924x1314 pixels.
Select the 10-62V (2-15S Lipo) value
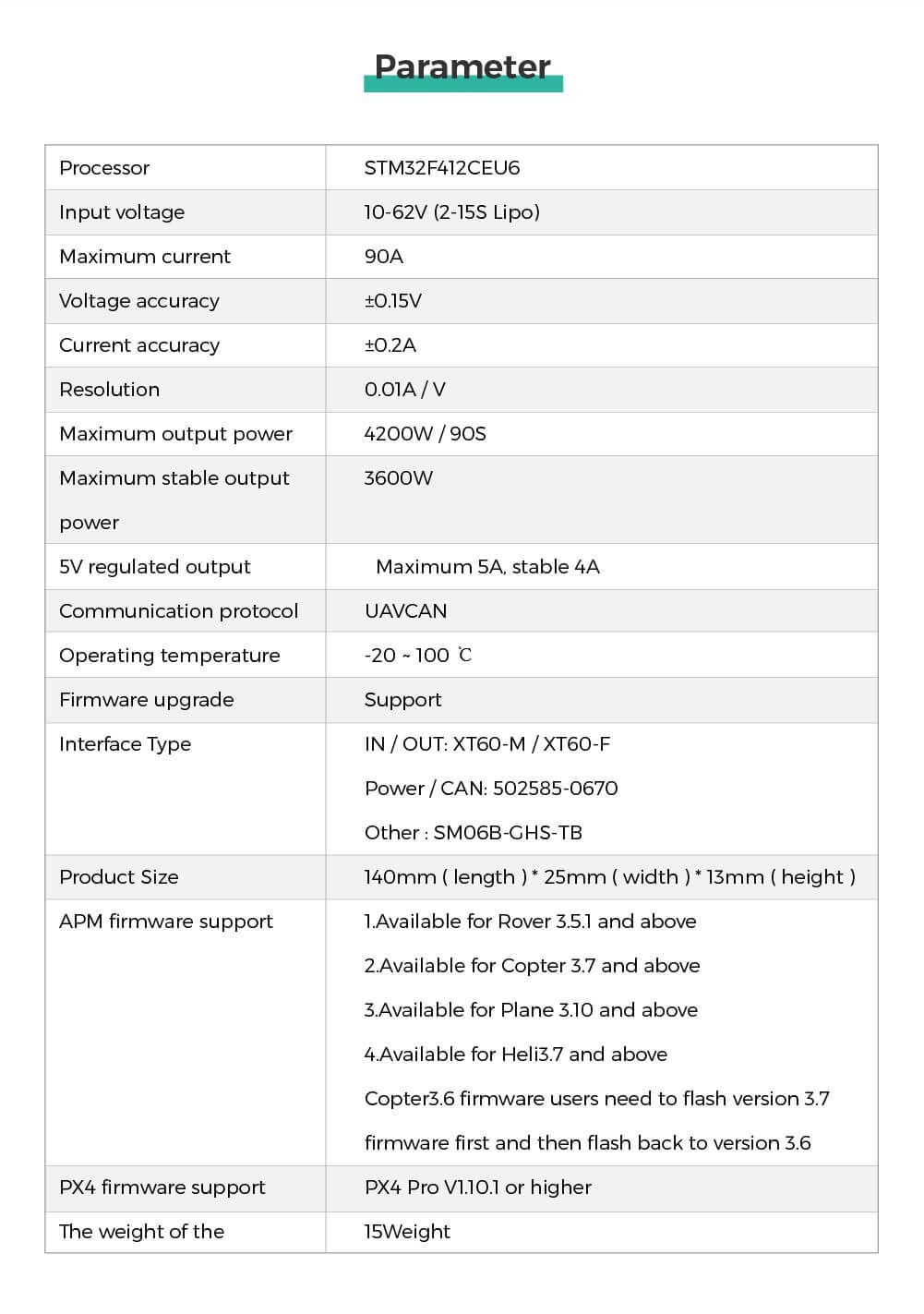coord(451,212)
